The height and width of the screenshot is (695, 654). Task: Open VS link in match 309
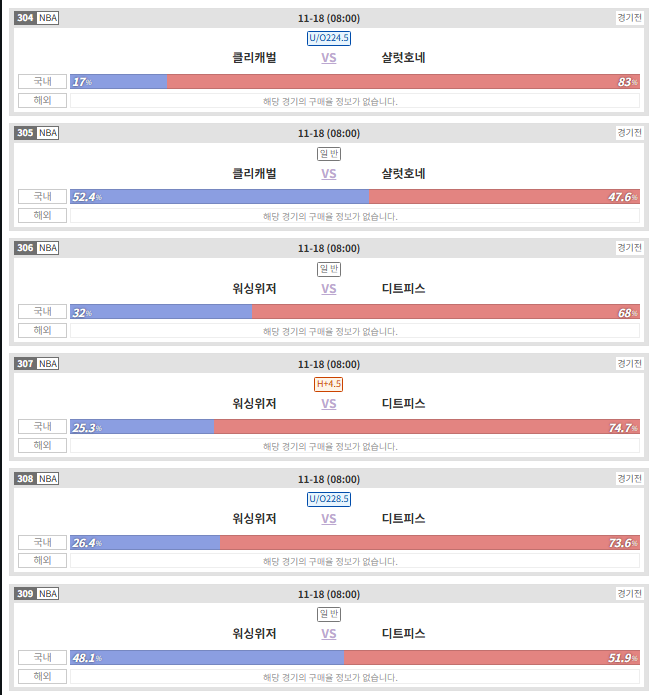point(329,634)
